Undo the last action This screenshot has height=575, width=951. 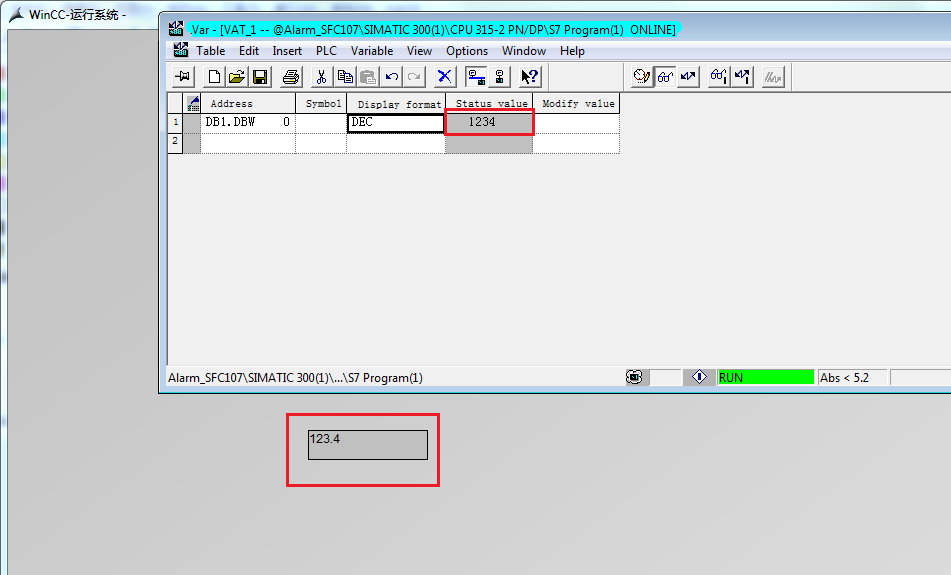[392, 77]
